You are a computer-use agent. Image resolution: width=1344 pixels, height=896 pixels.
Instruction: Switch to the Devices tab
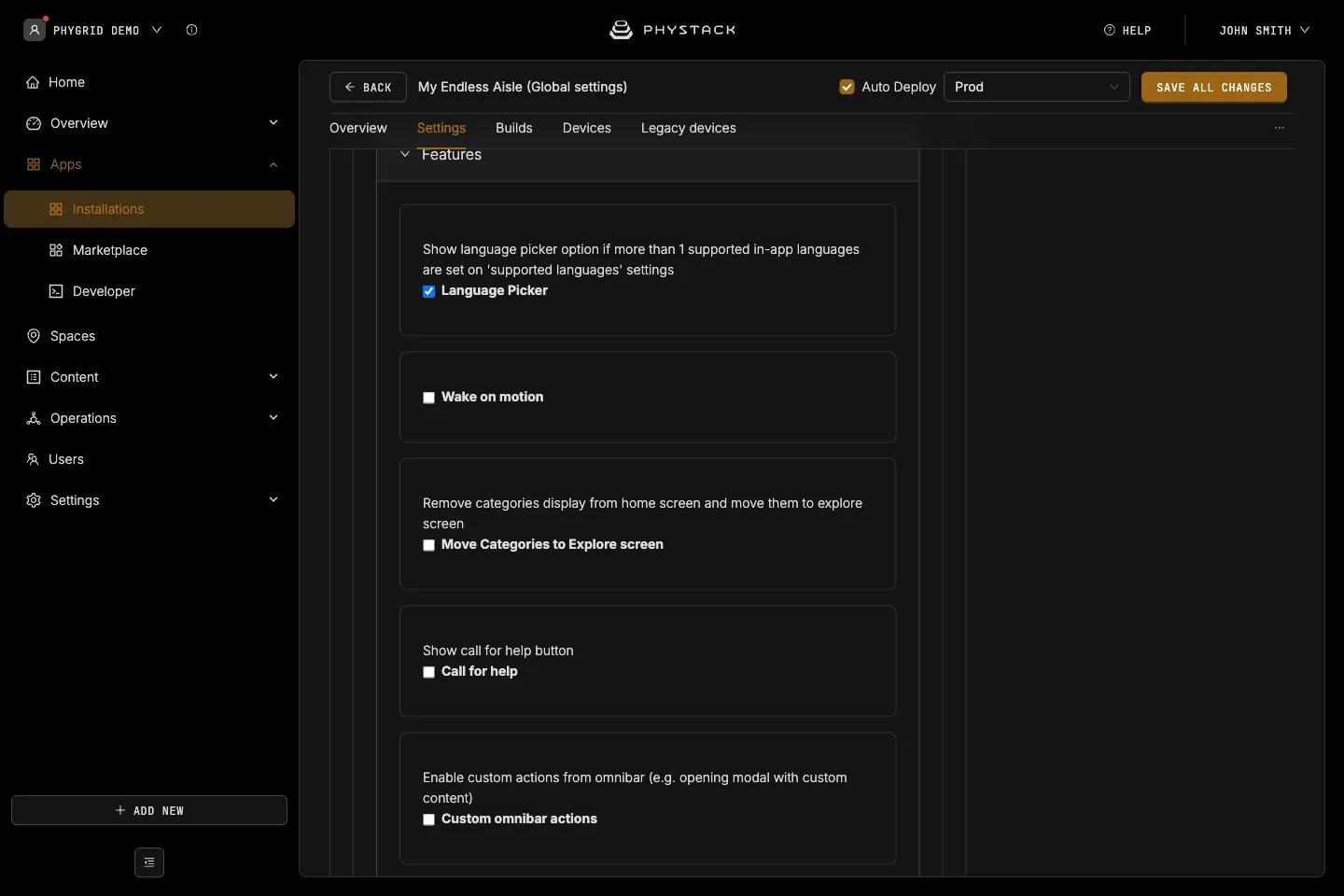coord(587,128)
